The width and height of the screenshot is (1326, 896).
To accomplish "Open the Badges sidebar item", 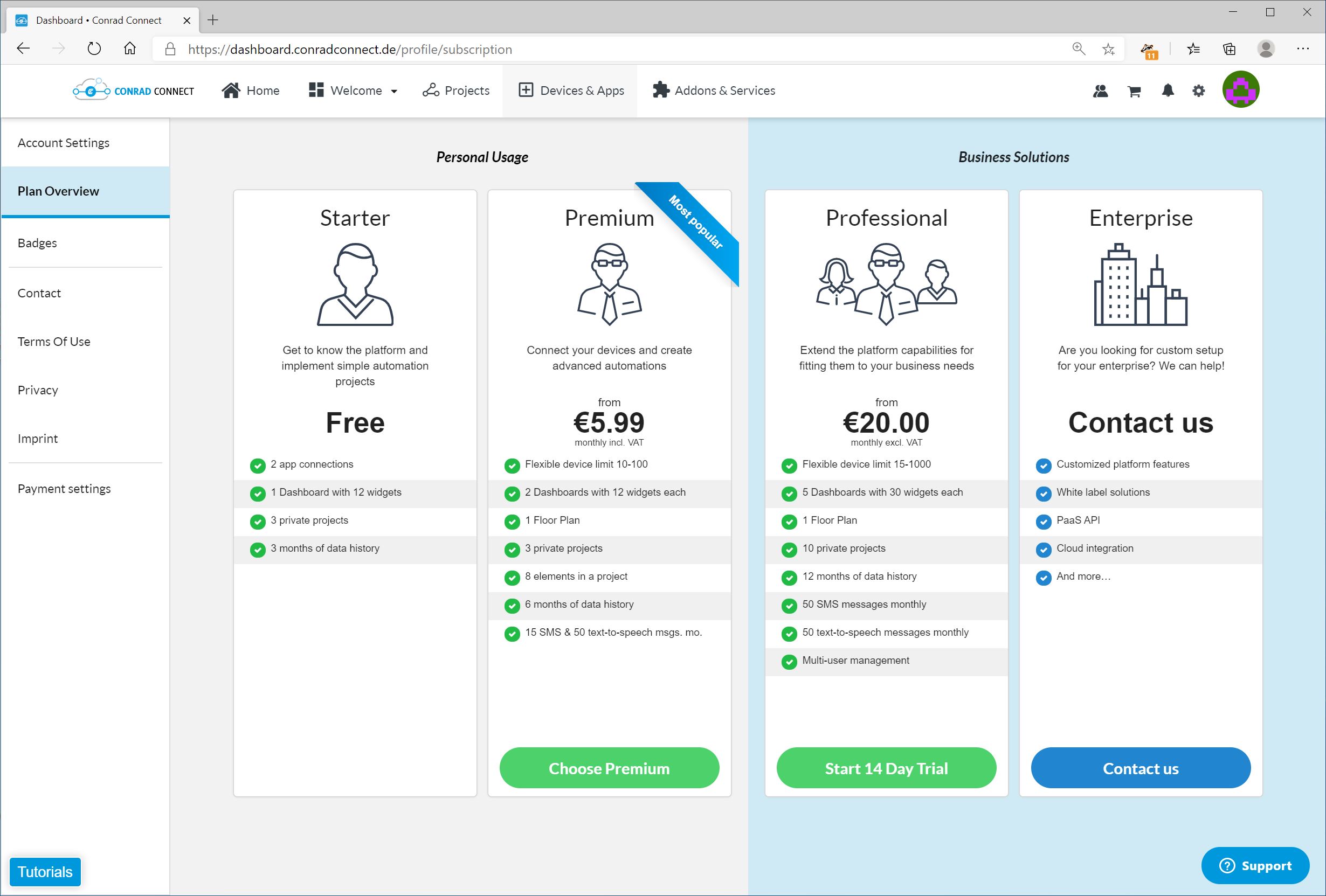I will coord(37,243).
